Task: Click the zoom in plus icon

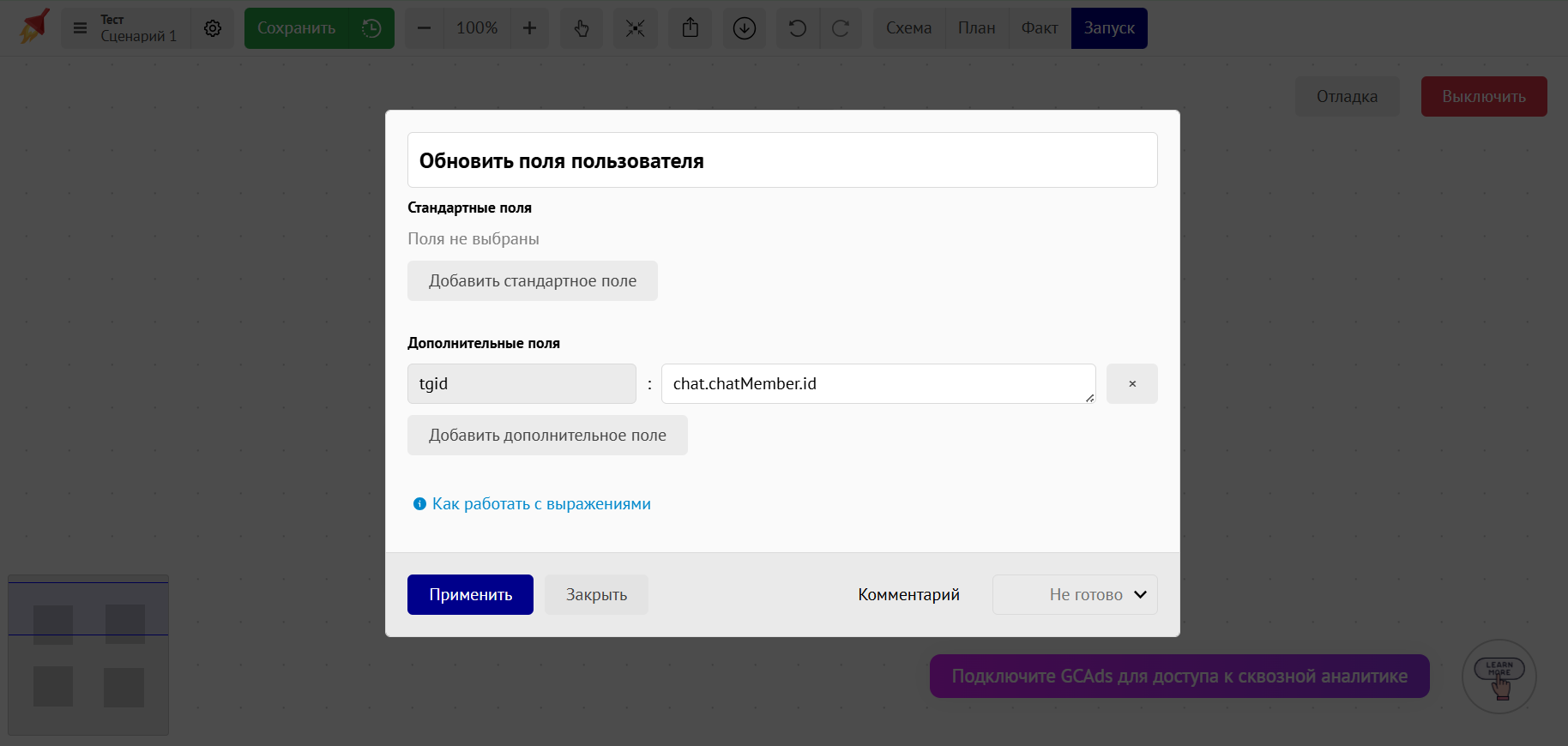Action: pyautogui.click(x=529, y=28)
